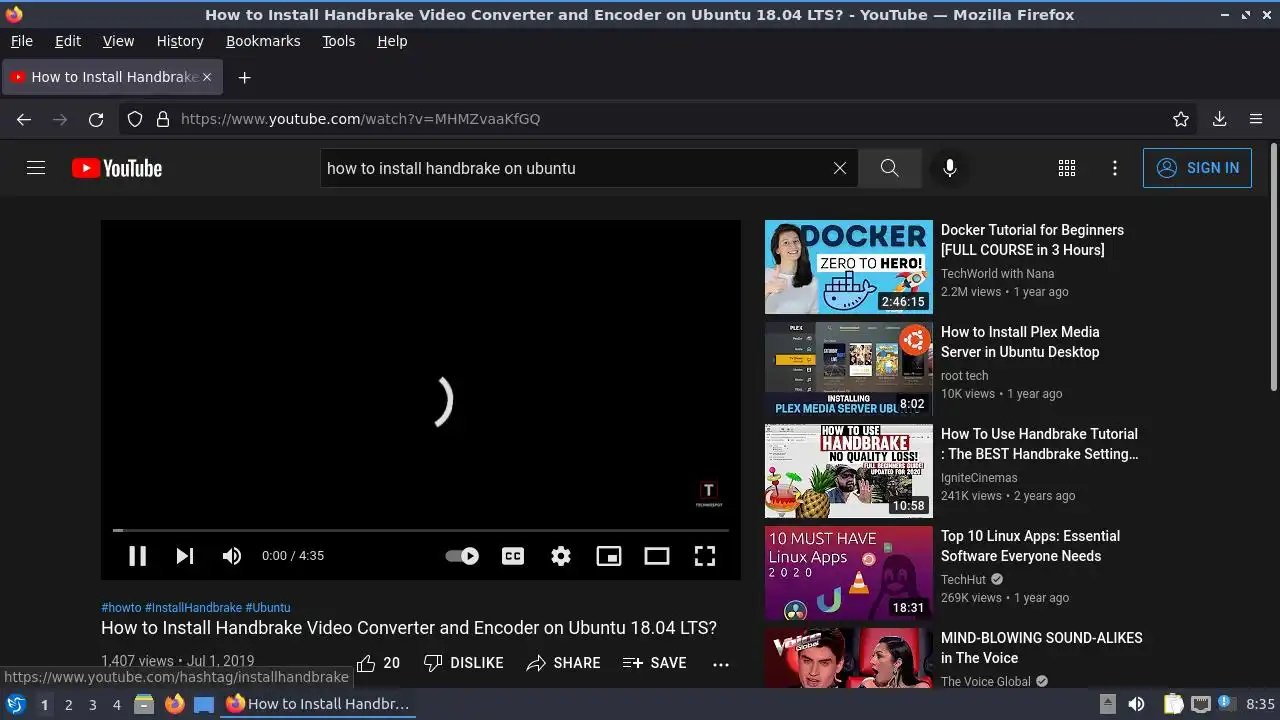Switch to workspace 3

tap(92, 705)
